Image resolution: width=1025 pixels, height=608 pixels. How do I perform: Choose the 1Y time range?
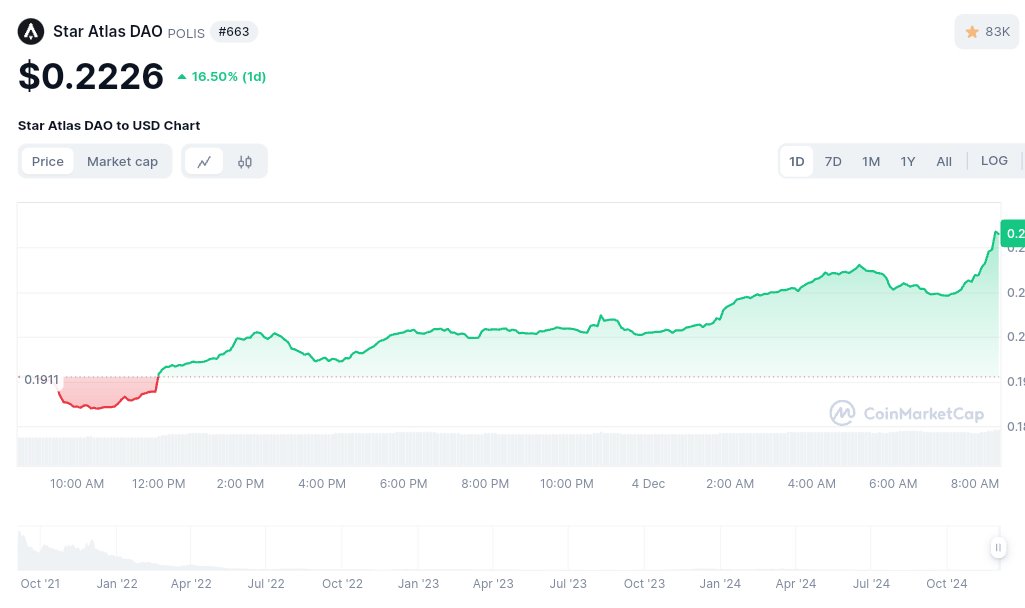click(x=907, y=161)
